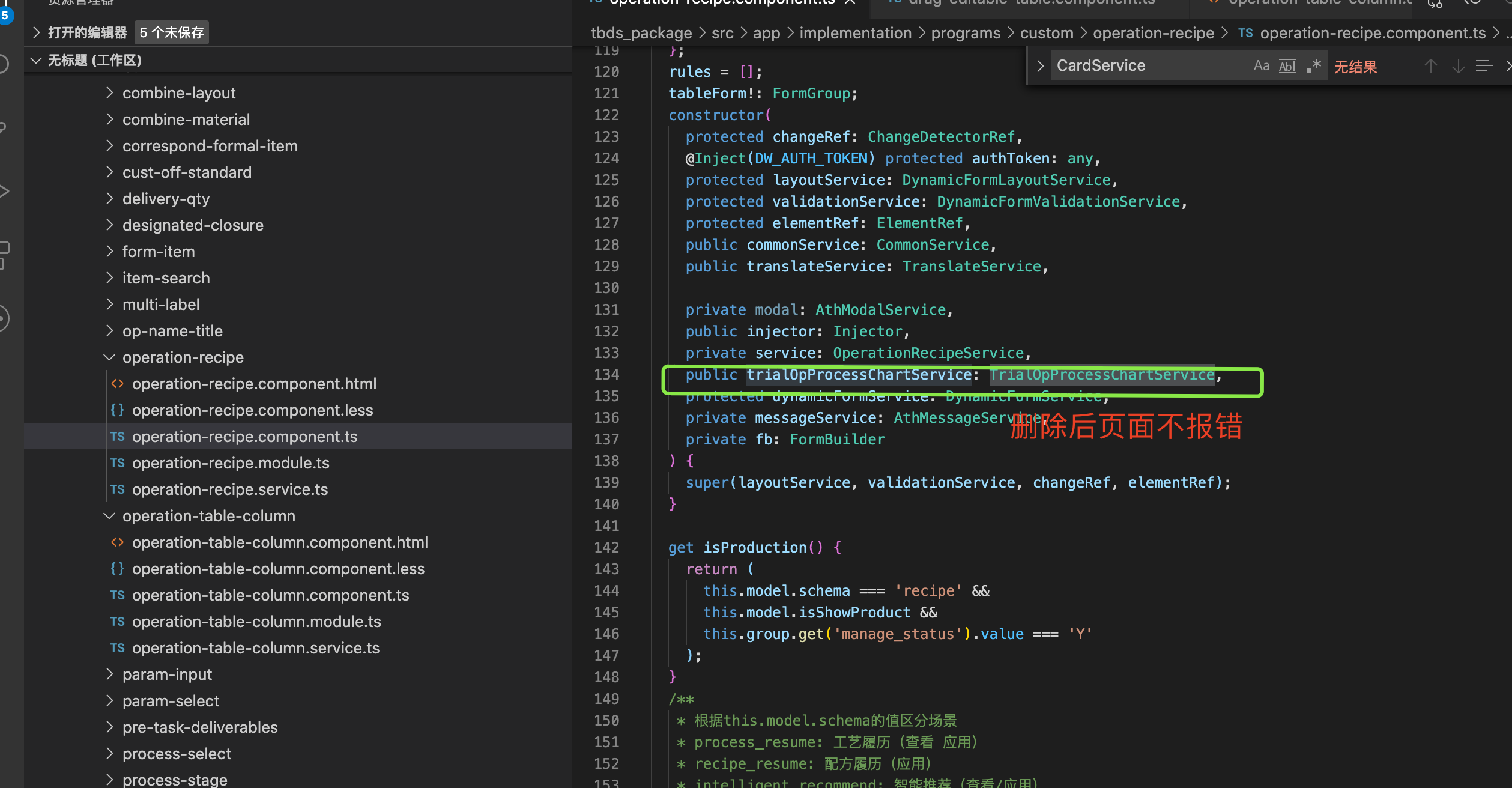Click LESS braces icon of operation-recipe.component.less
The height and width of the screenshot is (788, 1512).
click(117, 410)
